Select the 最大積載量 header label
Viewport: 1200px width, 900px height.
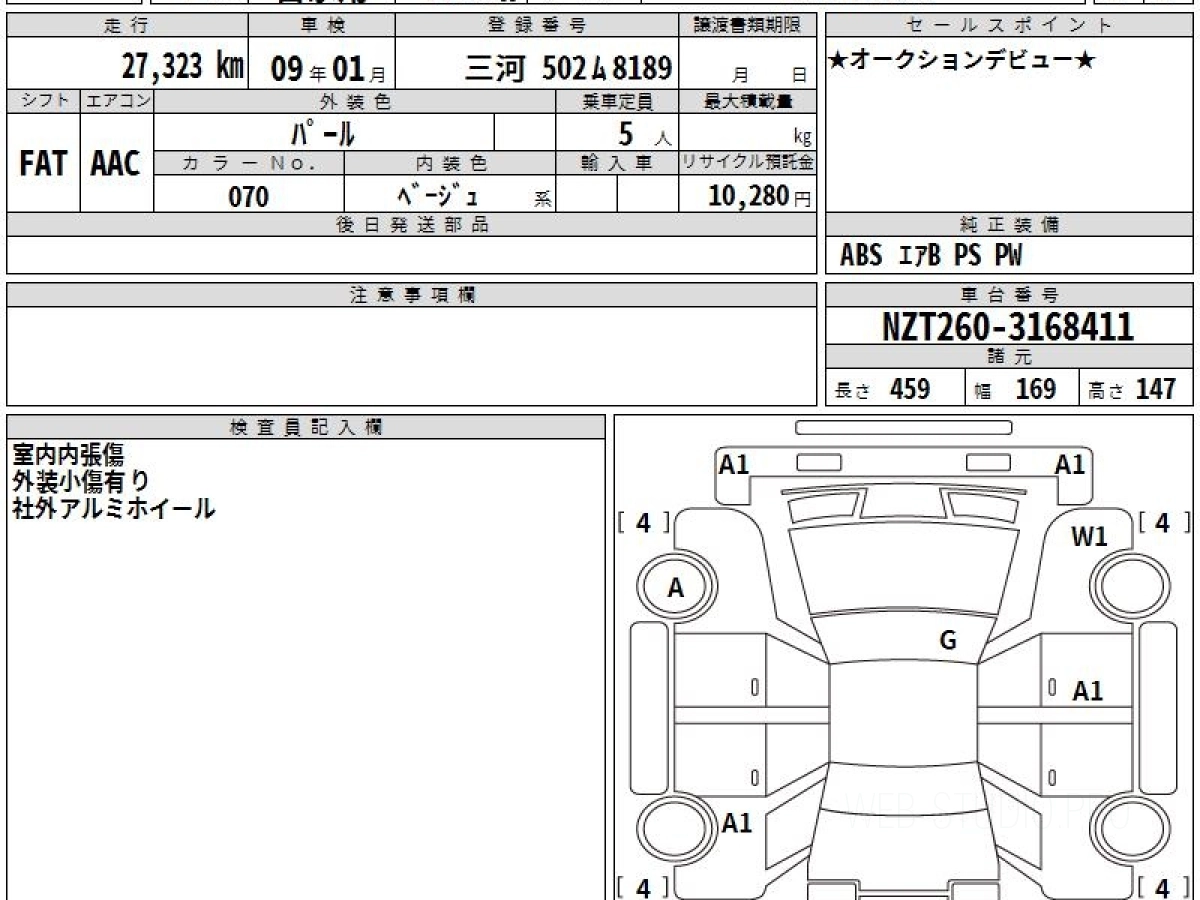749,101
